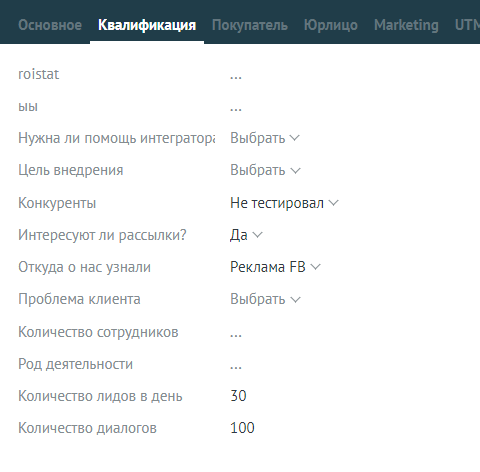Go to the Юрлицо tab
This screenshot has width=480, height=472.
click(x=331, y=26)
